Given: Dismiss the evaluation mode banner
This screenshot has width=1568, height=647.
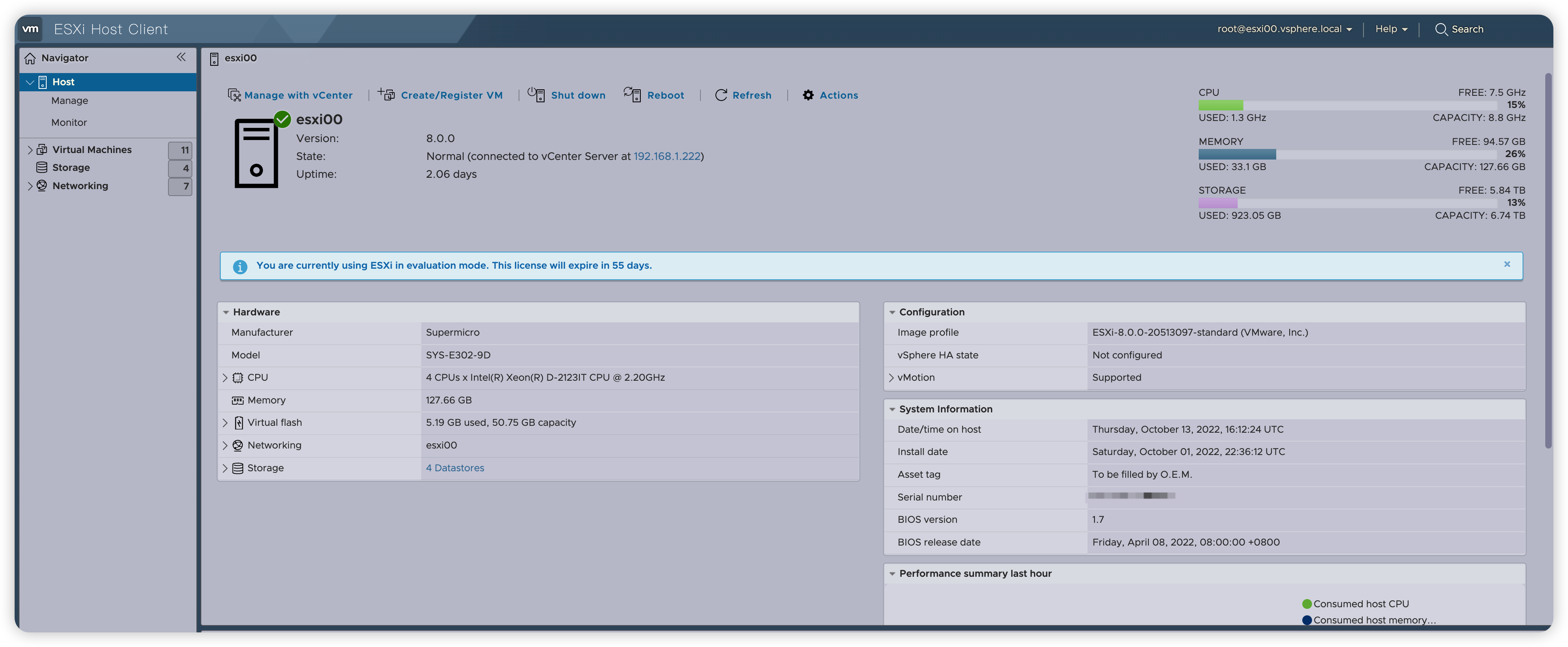Looking at the screenshot, I should (1507, 264).
